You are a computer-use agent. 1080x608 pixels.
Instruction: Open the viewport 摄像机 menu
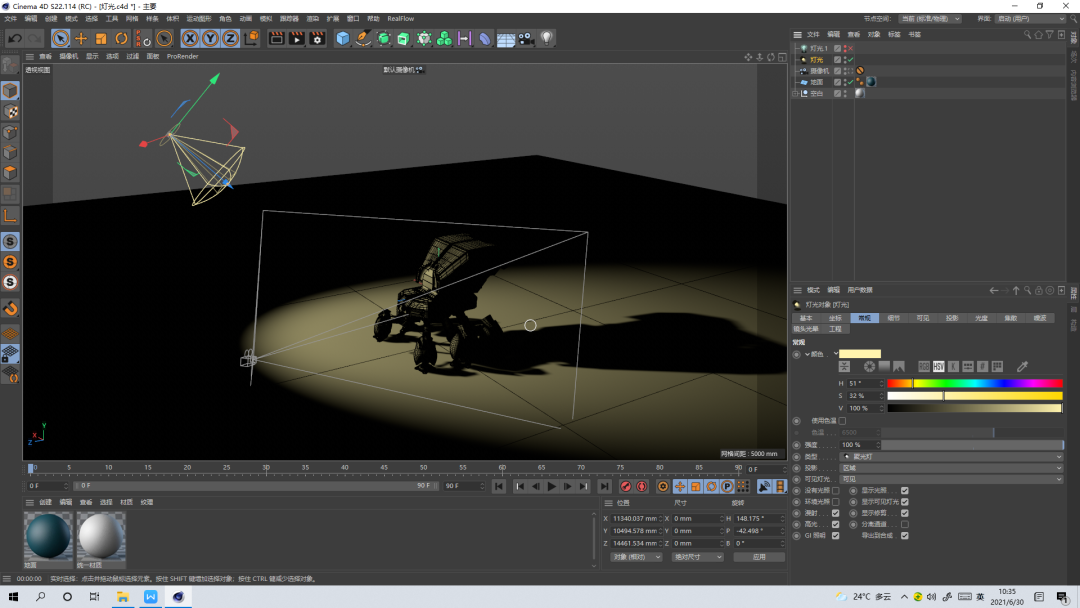coord(69,56)
